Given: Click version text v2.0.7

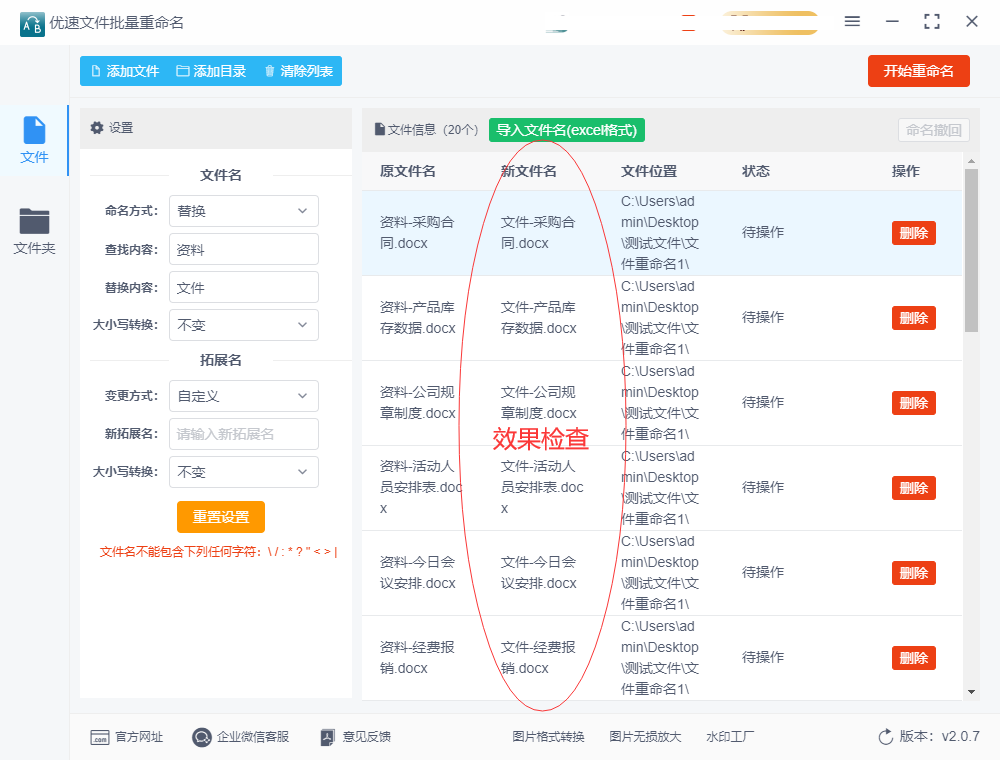Looking at the screenshot, I should point(960,736).
